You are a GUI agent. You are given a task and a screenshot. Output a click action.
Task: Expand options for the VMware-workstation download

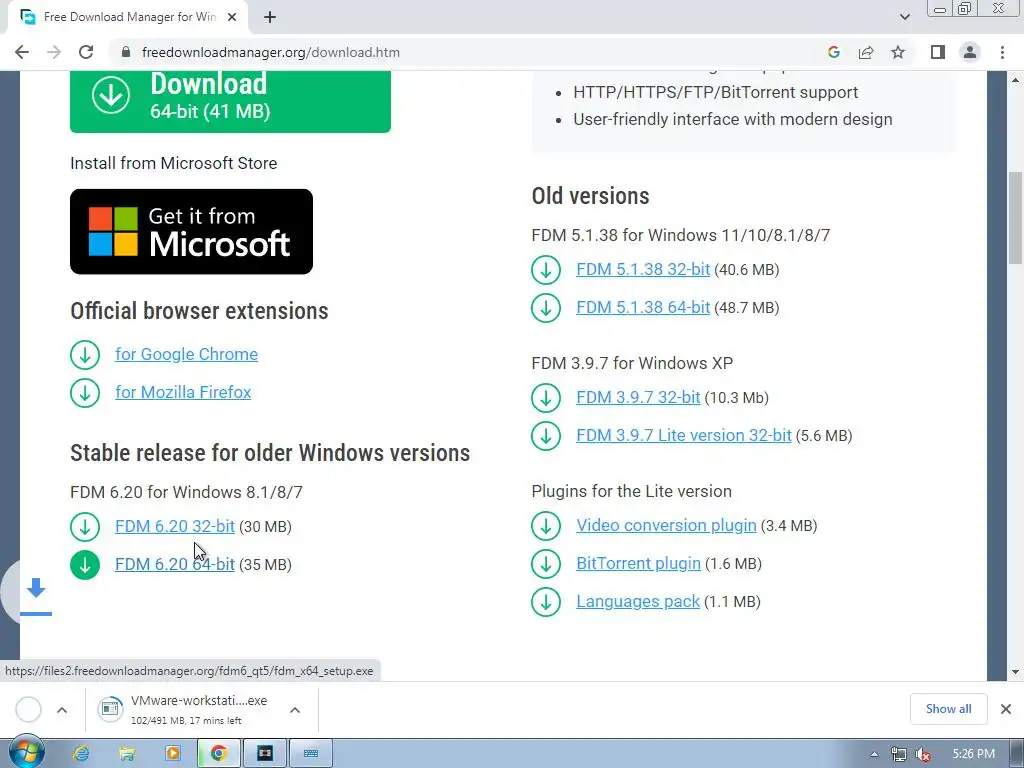[x=295, y=710]
